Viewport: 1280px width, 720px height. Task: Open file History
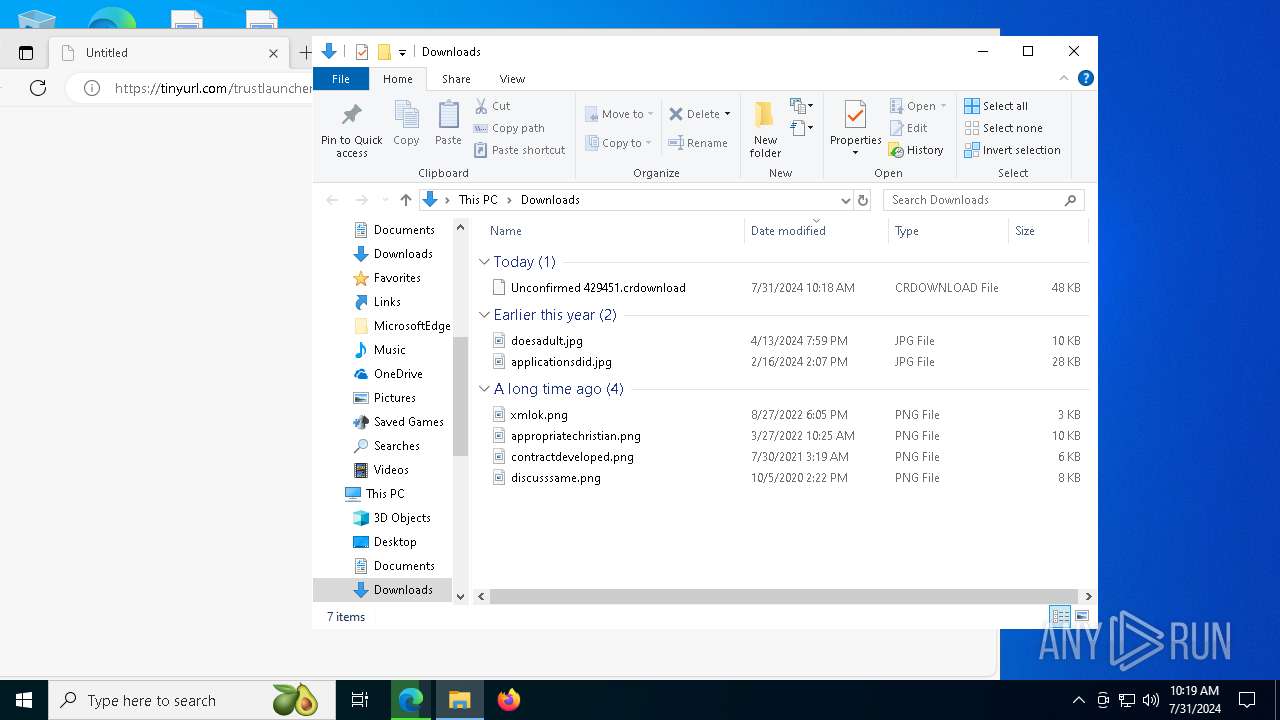(x=916, y=150)
